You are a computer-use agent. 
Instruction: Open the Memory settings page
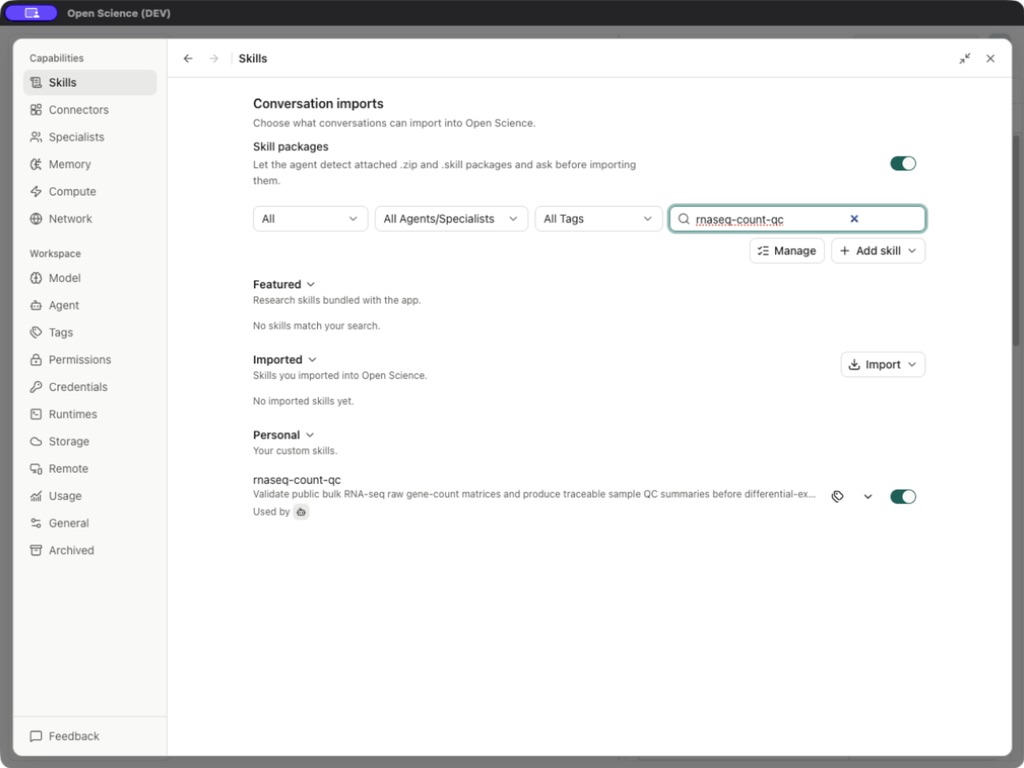click(90, 164)
